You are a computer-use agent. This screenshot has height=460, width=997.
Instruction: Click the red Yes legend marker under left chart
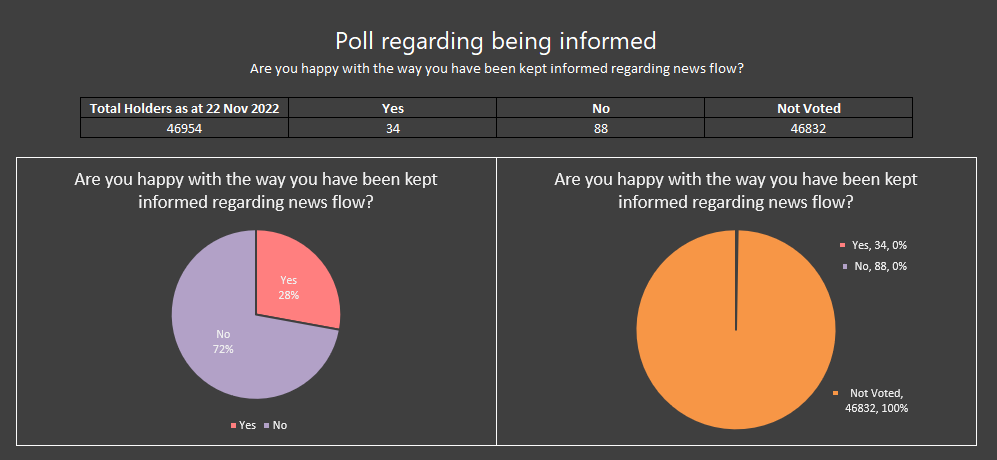(x=235, y=426)
